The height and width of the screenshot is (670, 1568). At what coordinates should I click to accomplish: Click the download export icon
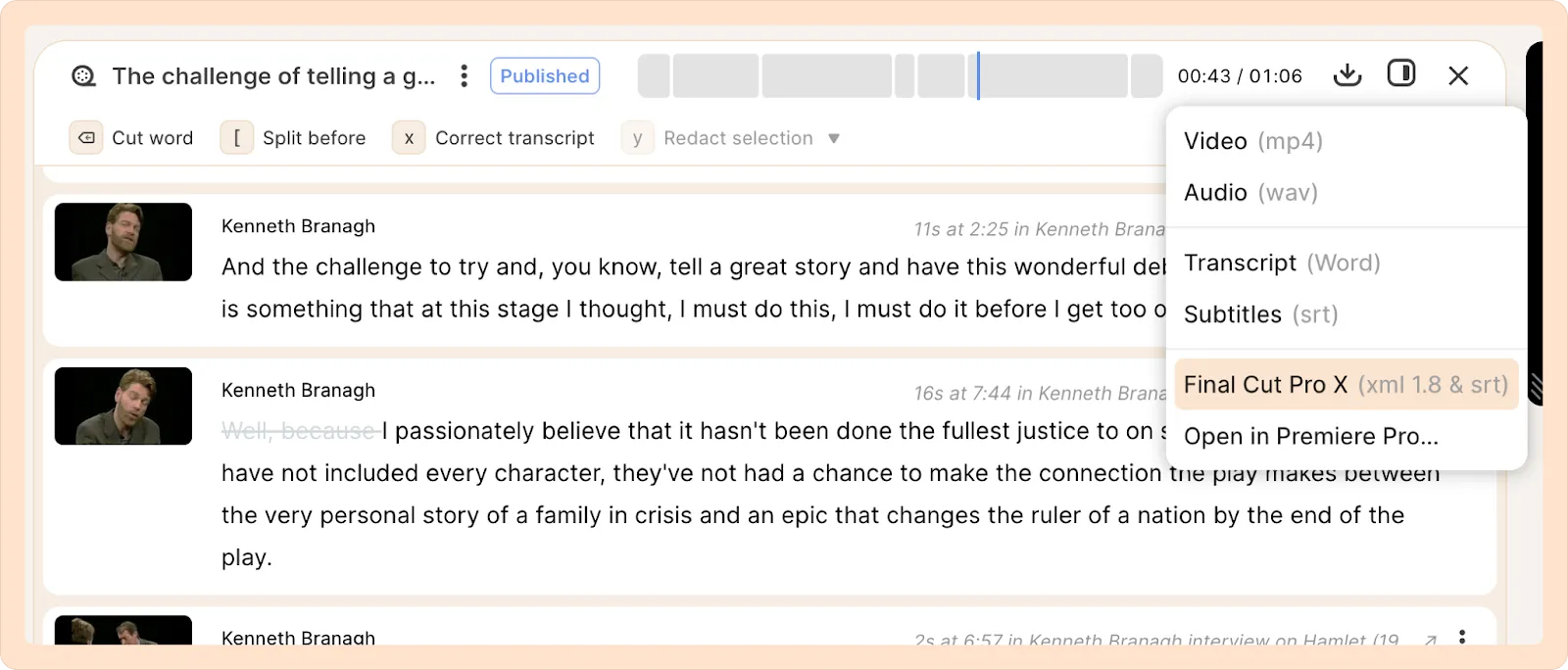[1347, 75]
